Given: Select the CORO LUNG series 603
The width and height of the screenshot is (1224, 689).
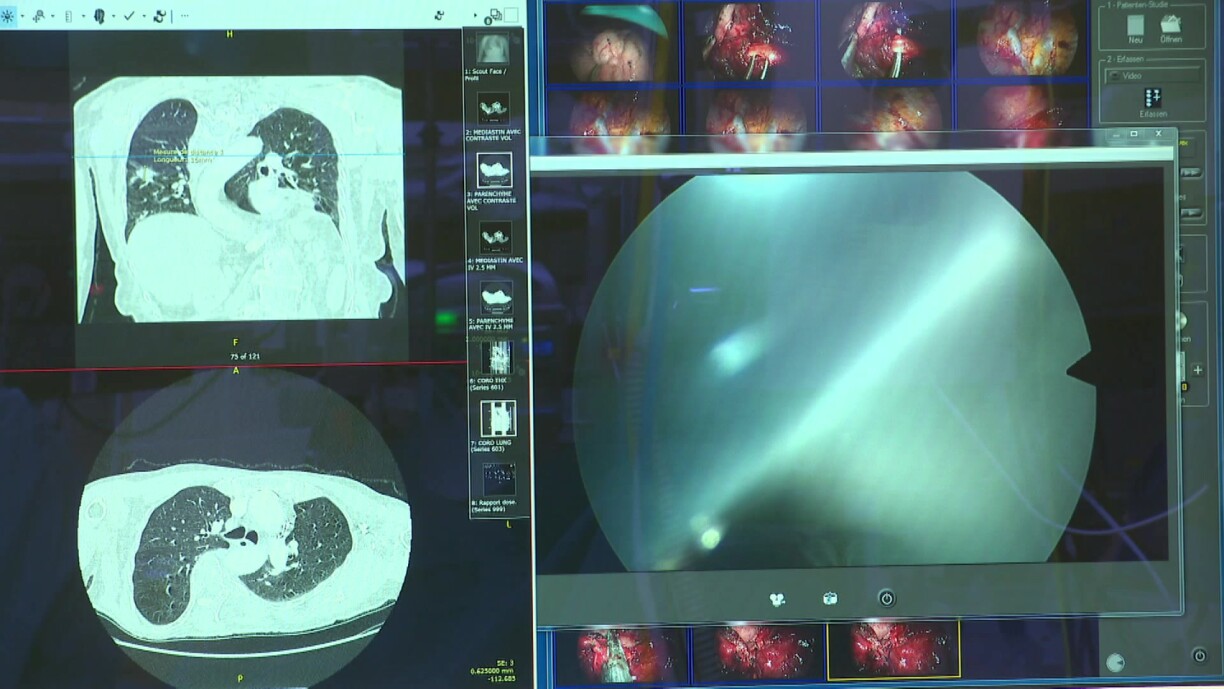Looking at the screenshot, I should [x=497, y=418].
